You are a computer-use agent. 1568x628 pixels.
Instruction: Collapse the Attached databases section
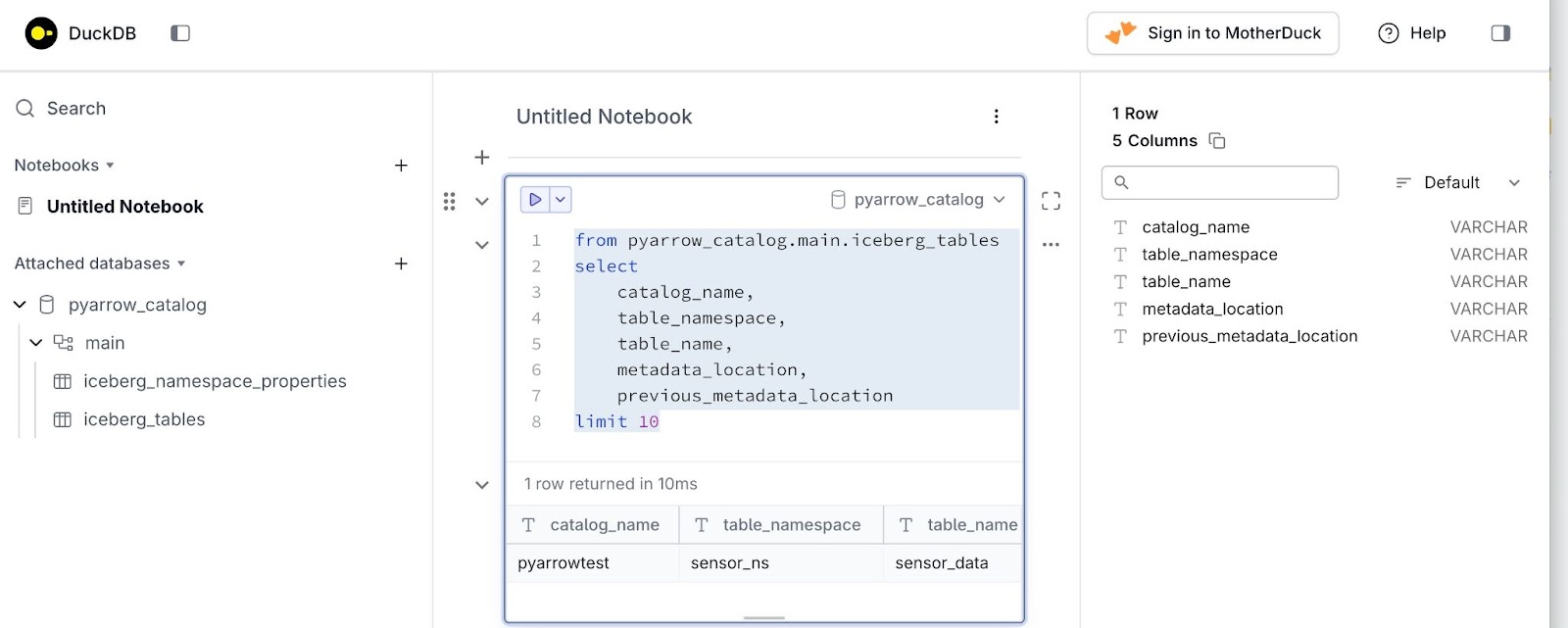pos(181,264)
